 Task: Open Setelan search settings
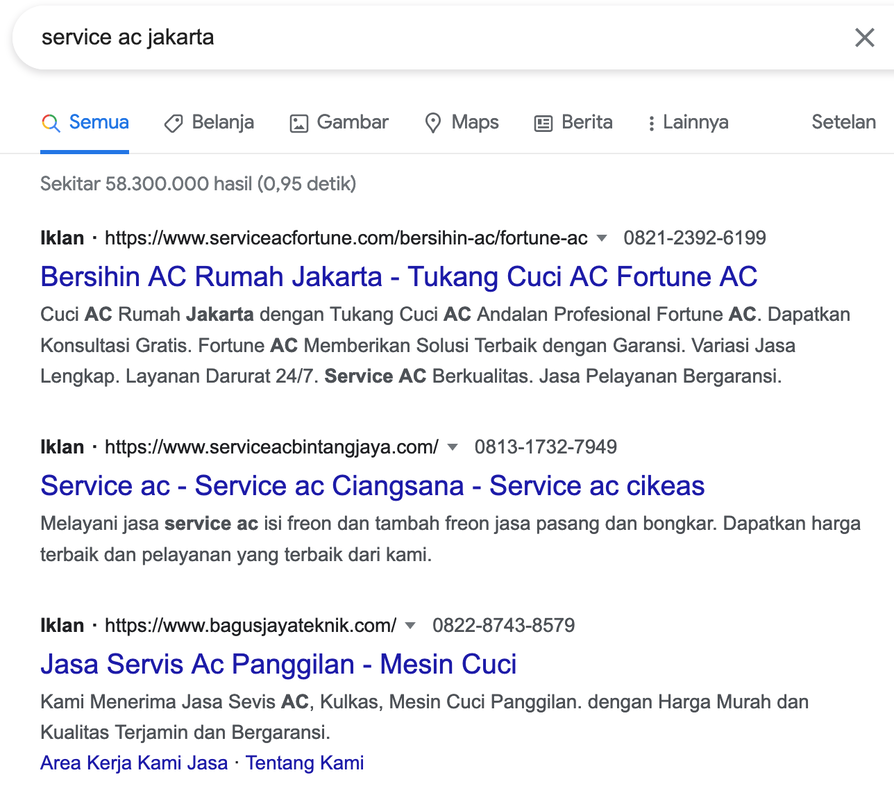point(843,122)
